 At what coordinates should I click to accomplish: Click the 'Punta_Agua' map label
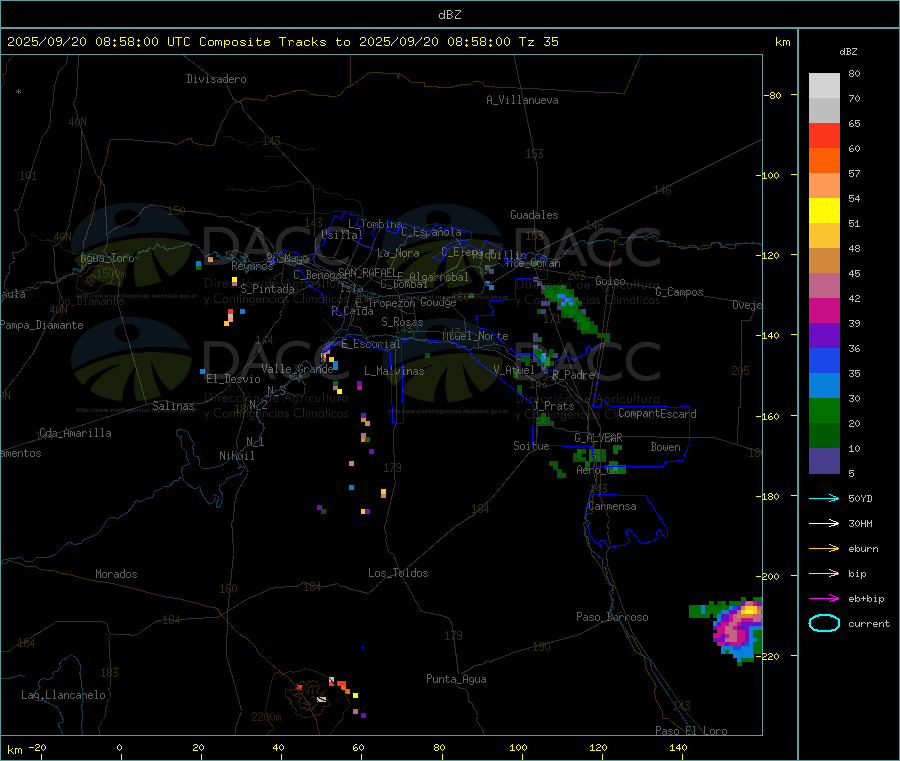[456, 679]
